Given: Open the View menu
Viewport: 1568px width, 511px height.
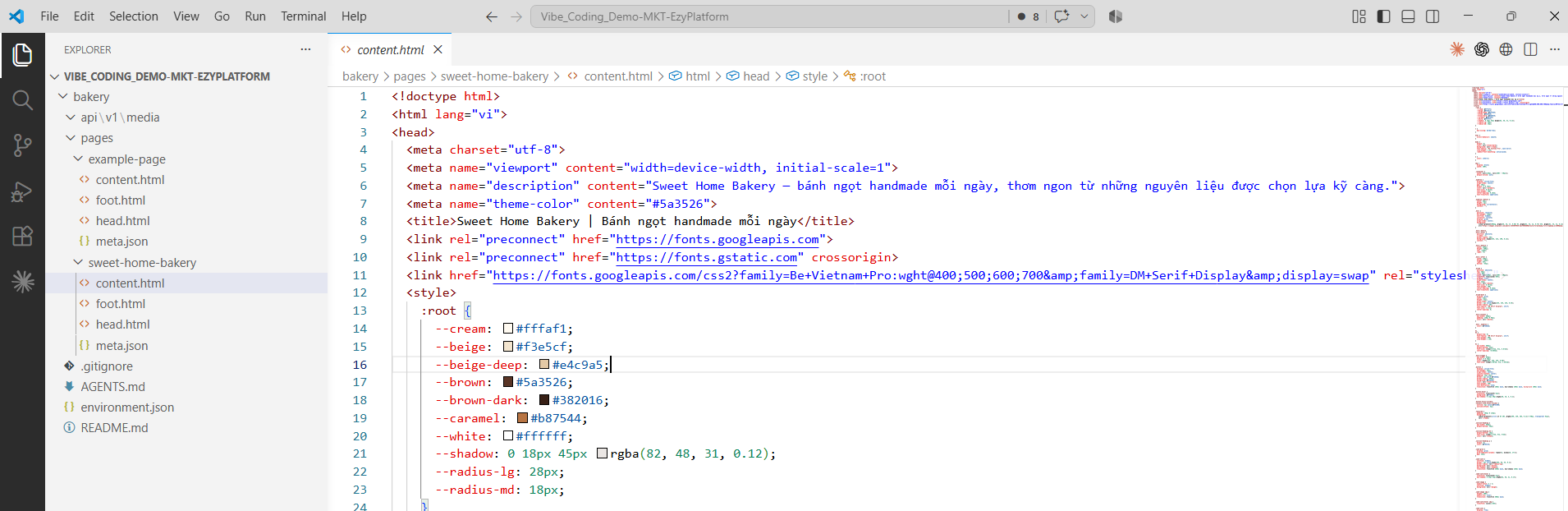Looking at the screenshot, I should coord(186,16).
